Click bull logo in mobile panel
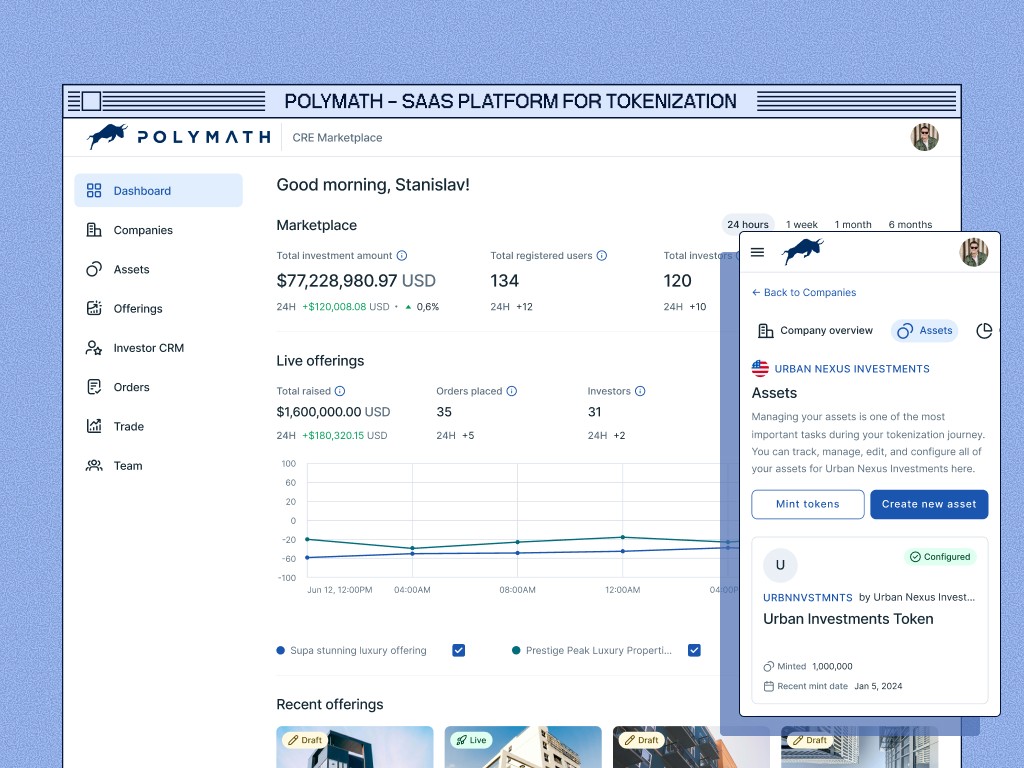 point(803,251)
